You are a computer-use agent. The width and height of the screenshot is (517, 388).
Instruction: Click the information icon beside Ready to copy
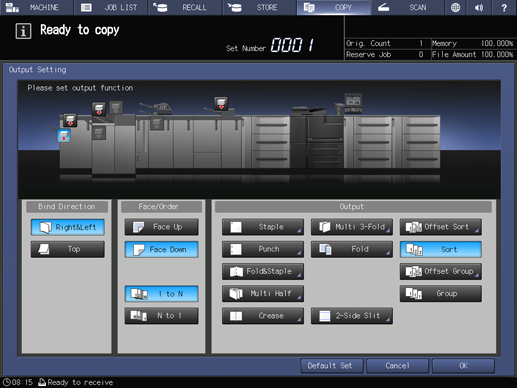[x=23, y=31]
